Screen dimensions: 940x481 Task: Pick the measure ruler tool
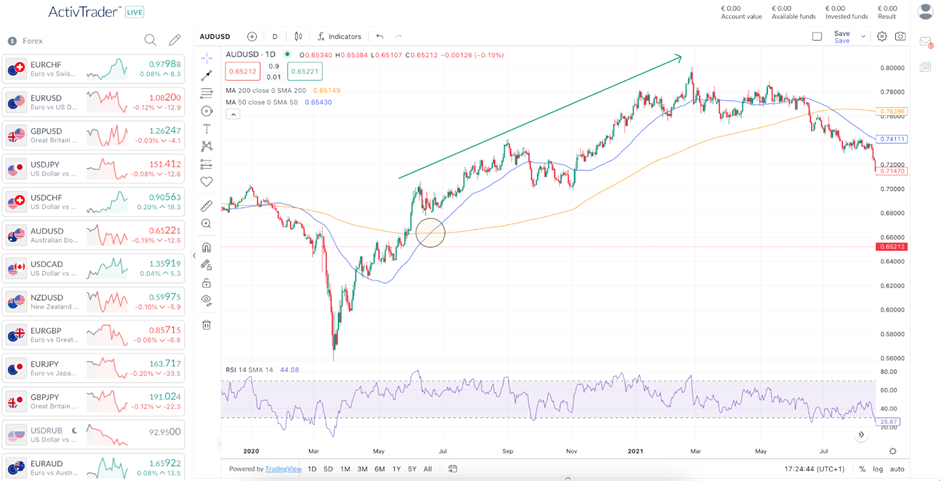click(207, 206)
